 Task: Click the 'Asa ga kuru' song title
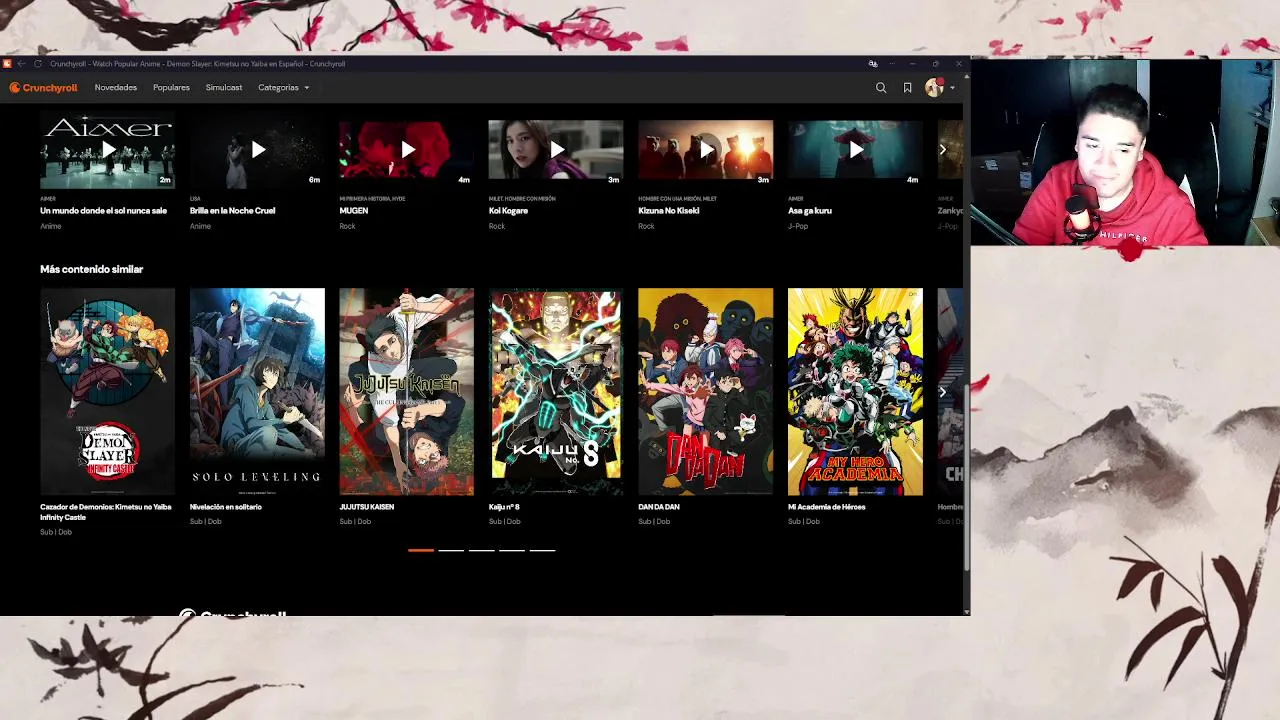810,211
